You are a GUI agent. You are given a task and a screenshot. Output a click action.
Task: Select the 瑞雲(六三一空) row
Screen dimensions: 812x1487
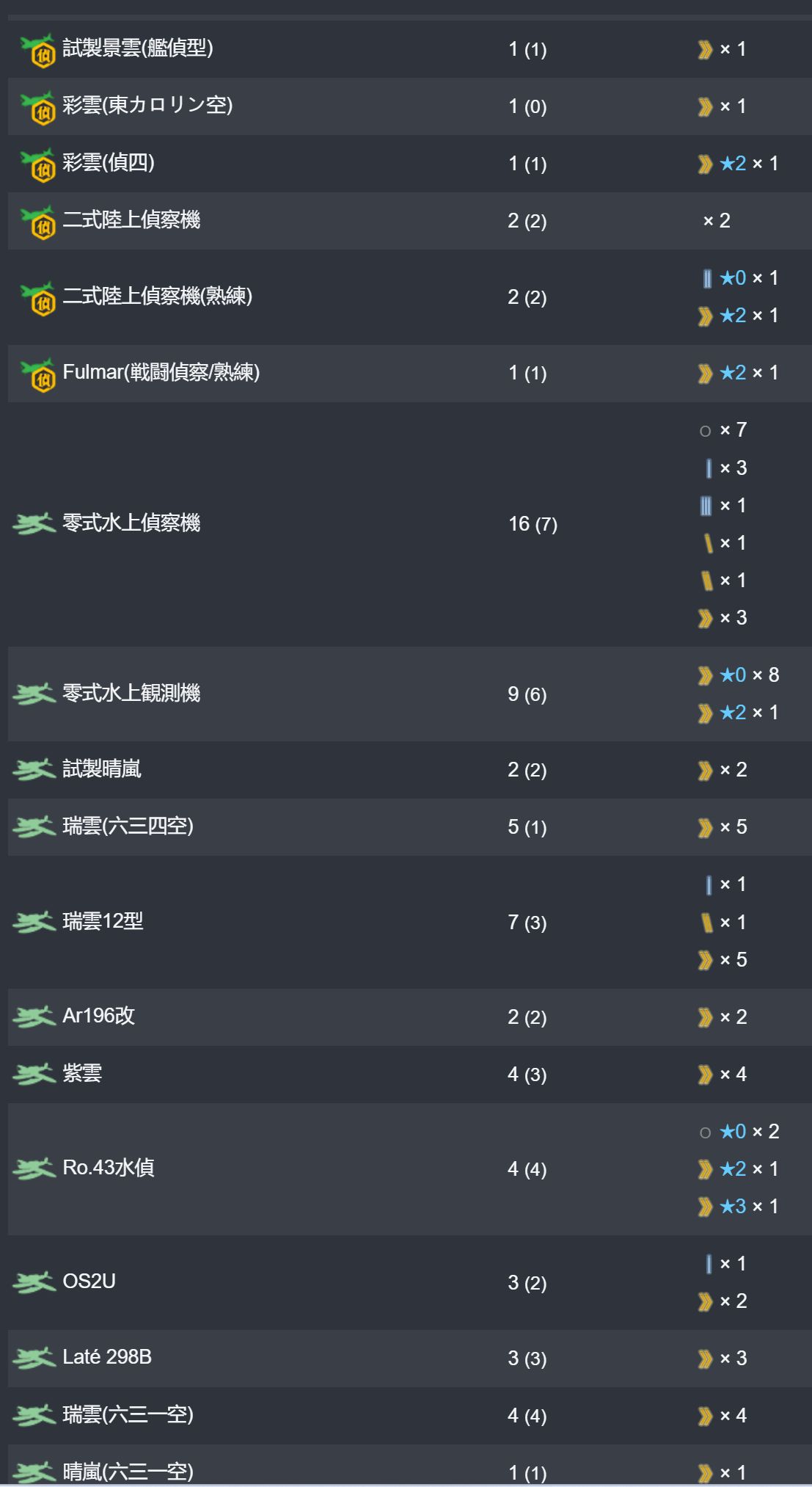[x=409, y=1415]
